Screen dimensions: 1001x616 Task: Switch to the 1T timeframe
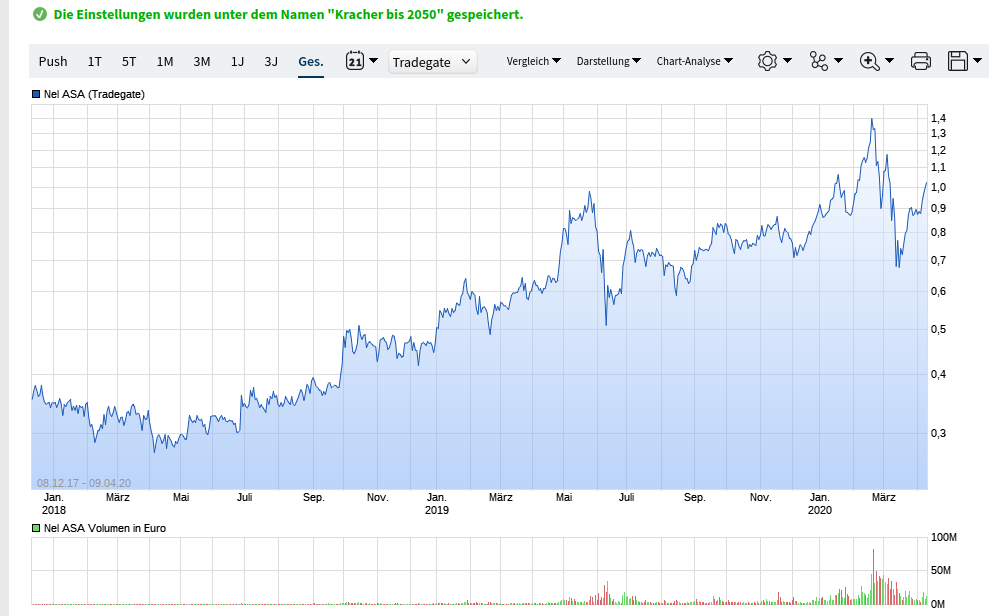click(95, 61)
